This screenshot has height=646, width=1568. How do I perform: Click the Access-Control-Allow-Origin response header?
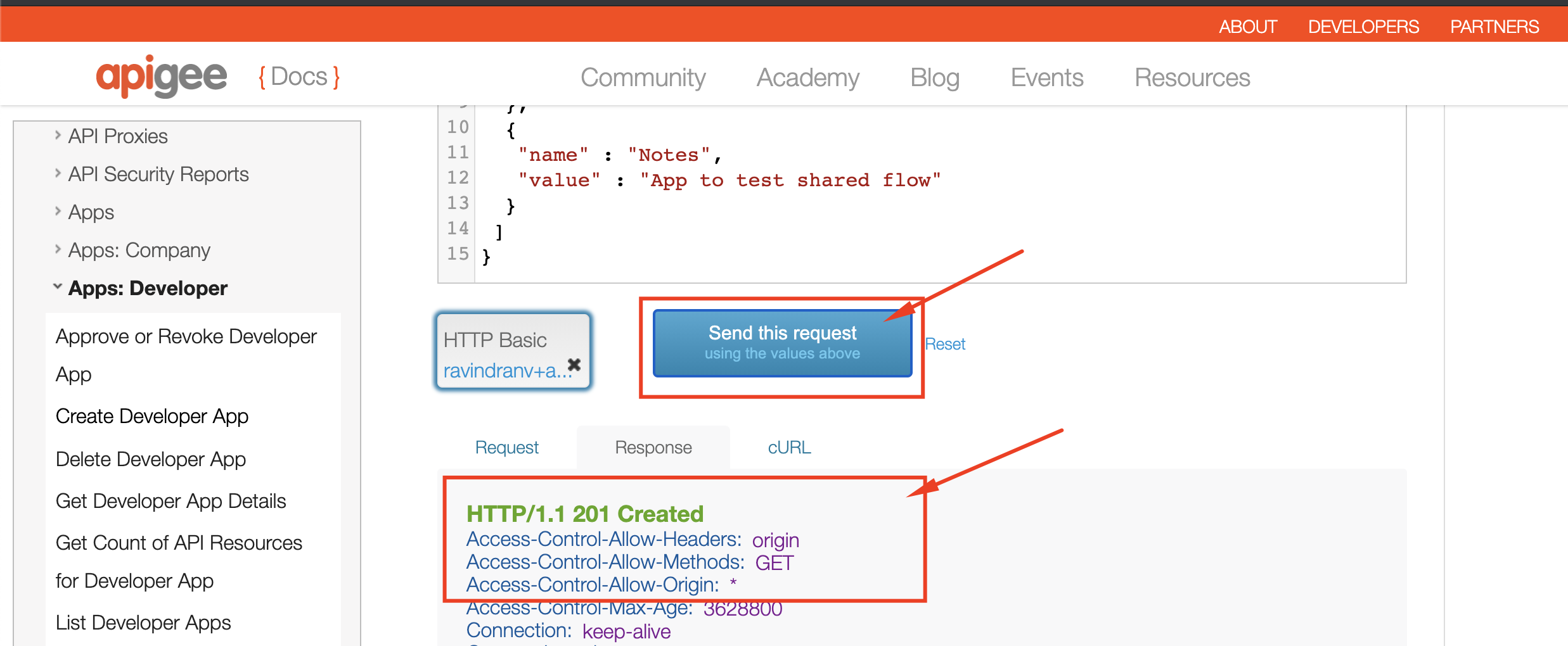[x=601, y=585]
